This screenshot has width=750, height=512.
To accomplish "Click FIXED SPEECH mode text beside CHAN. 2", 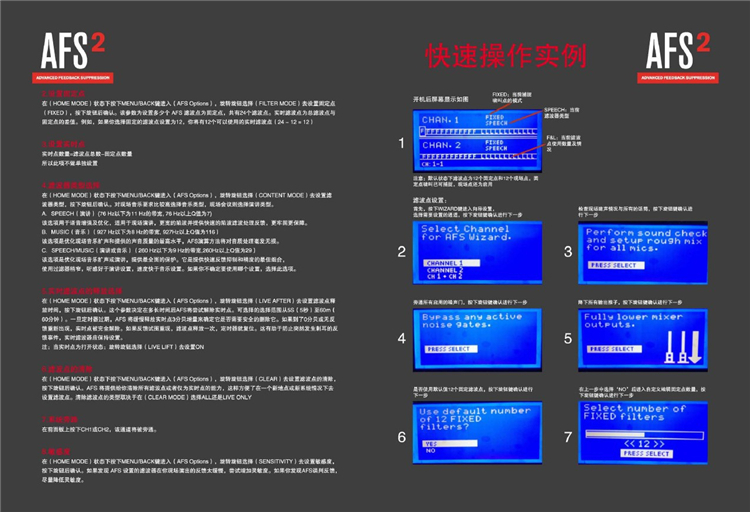I will coord(496,145).
